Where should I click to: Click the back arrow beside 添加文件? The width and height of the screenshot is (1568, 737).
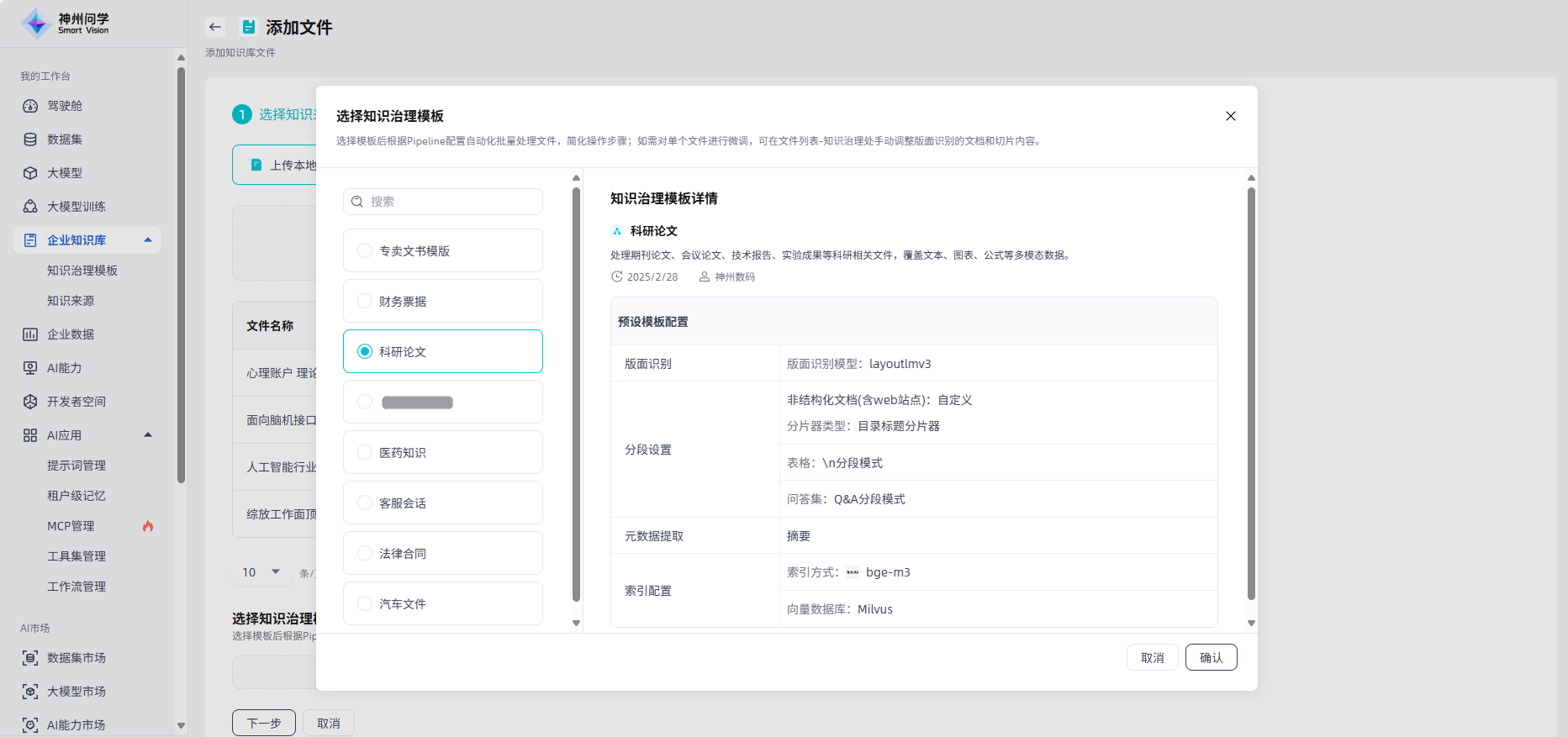pyautogui.click(x=215, y=27)
